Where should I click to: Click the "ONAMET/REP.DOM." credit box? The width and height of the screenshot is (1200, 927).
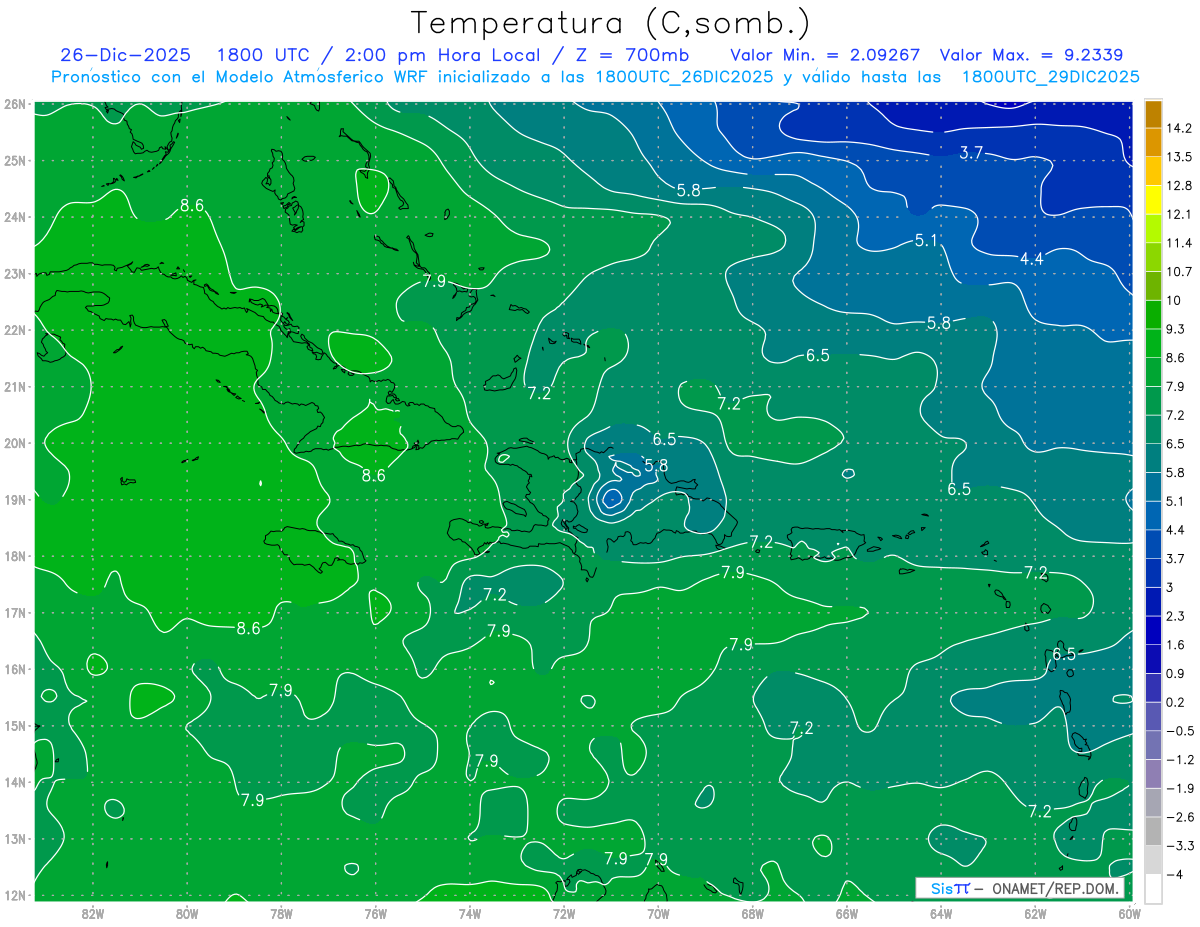[x=1020, y=888]
